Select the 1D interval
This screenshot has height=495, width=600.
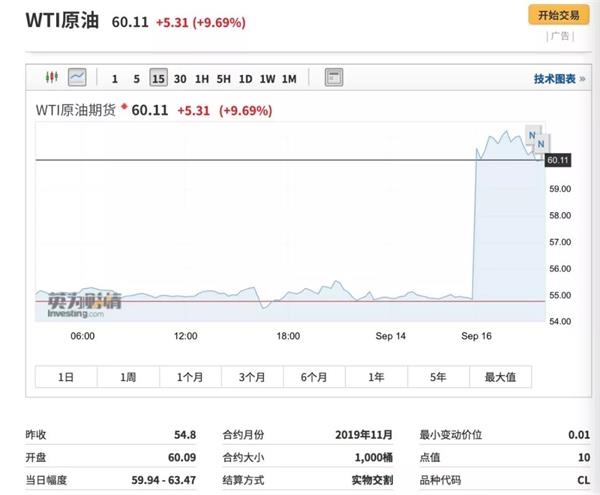[x=246, y=79]
